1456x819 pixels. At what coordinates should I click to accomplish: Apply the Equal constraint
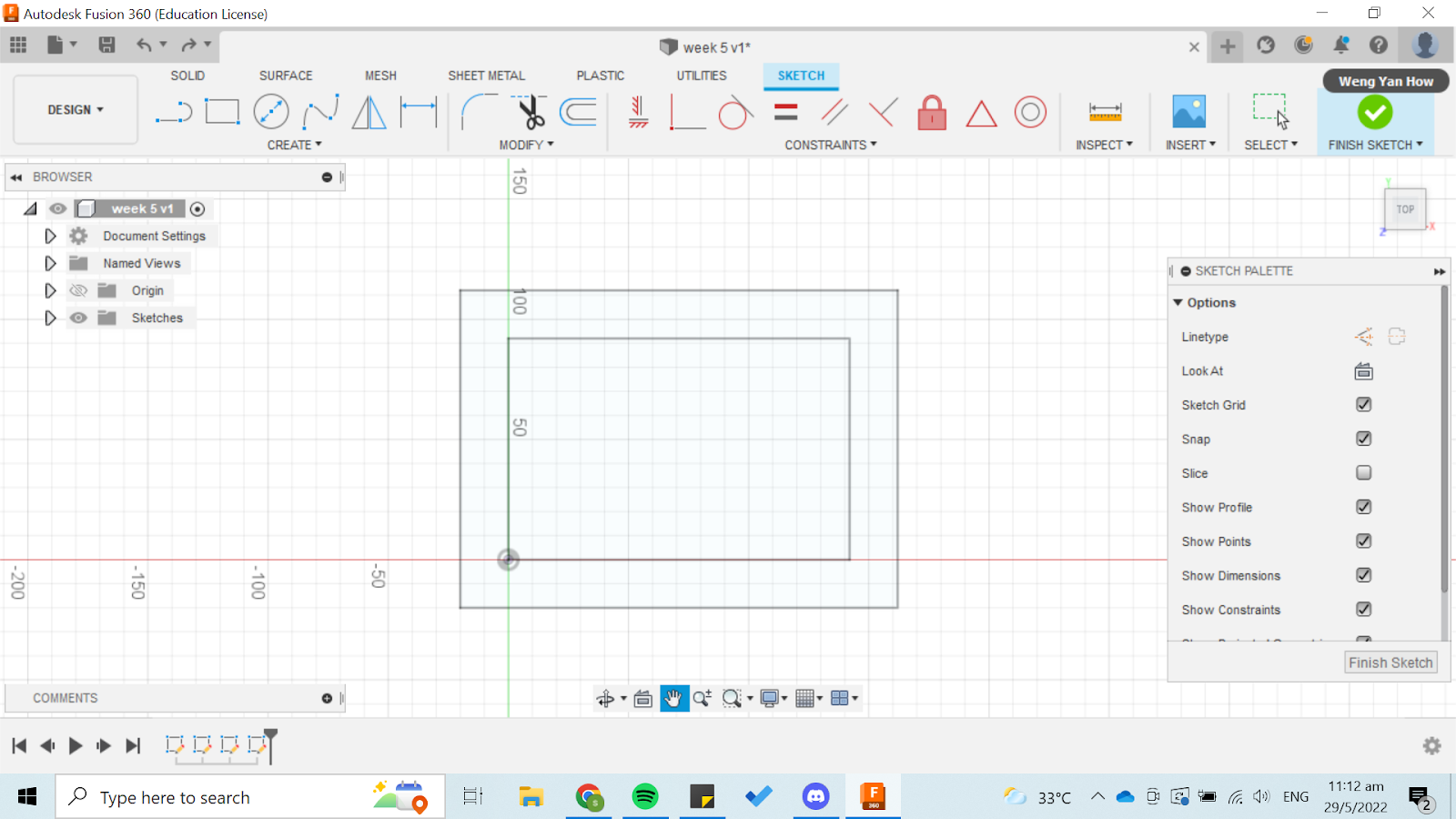pyautogui.click(x=786, y=112)
